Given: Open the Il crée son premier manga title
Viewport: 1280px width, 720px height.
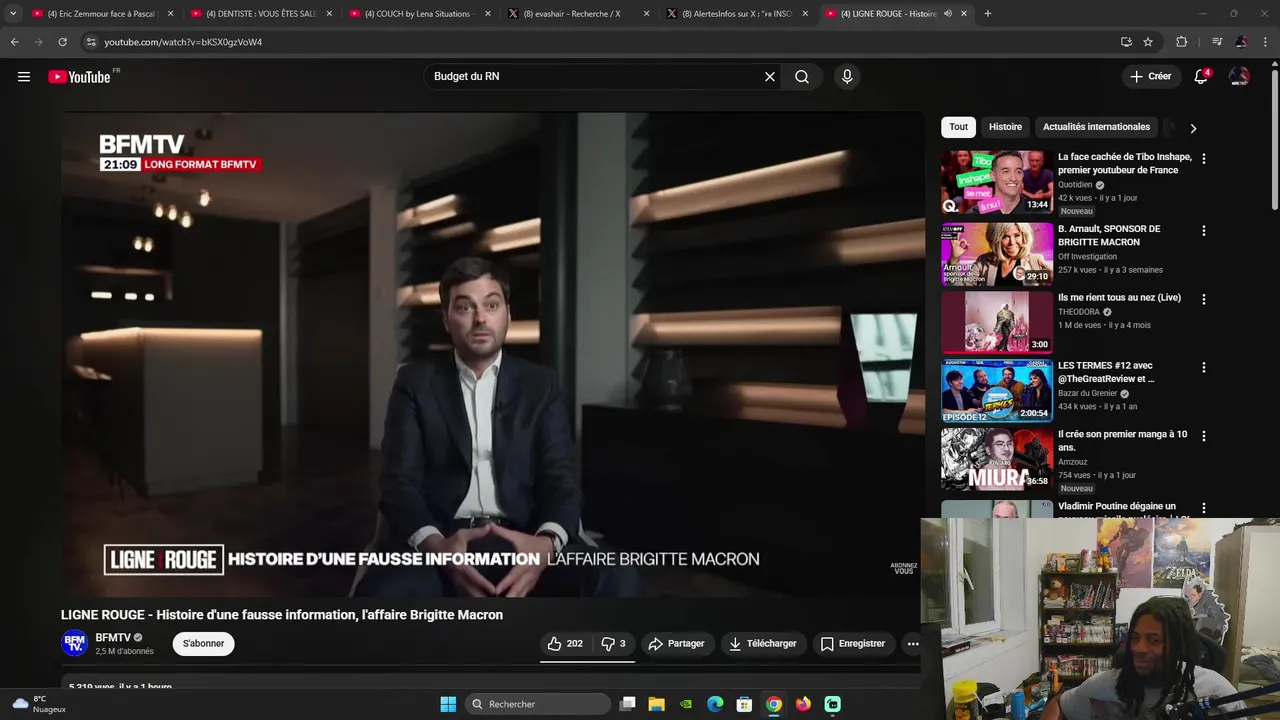Looking at the screenshot, I should pos(1123,441).
